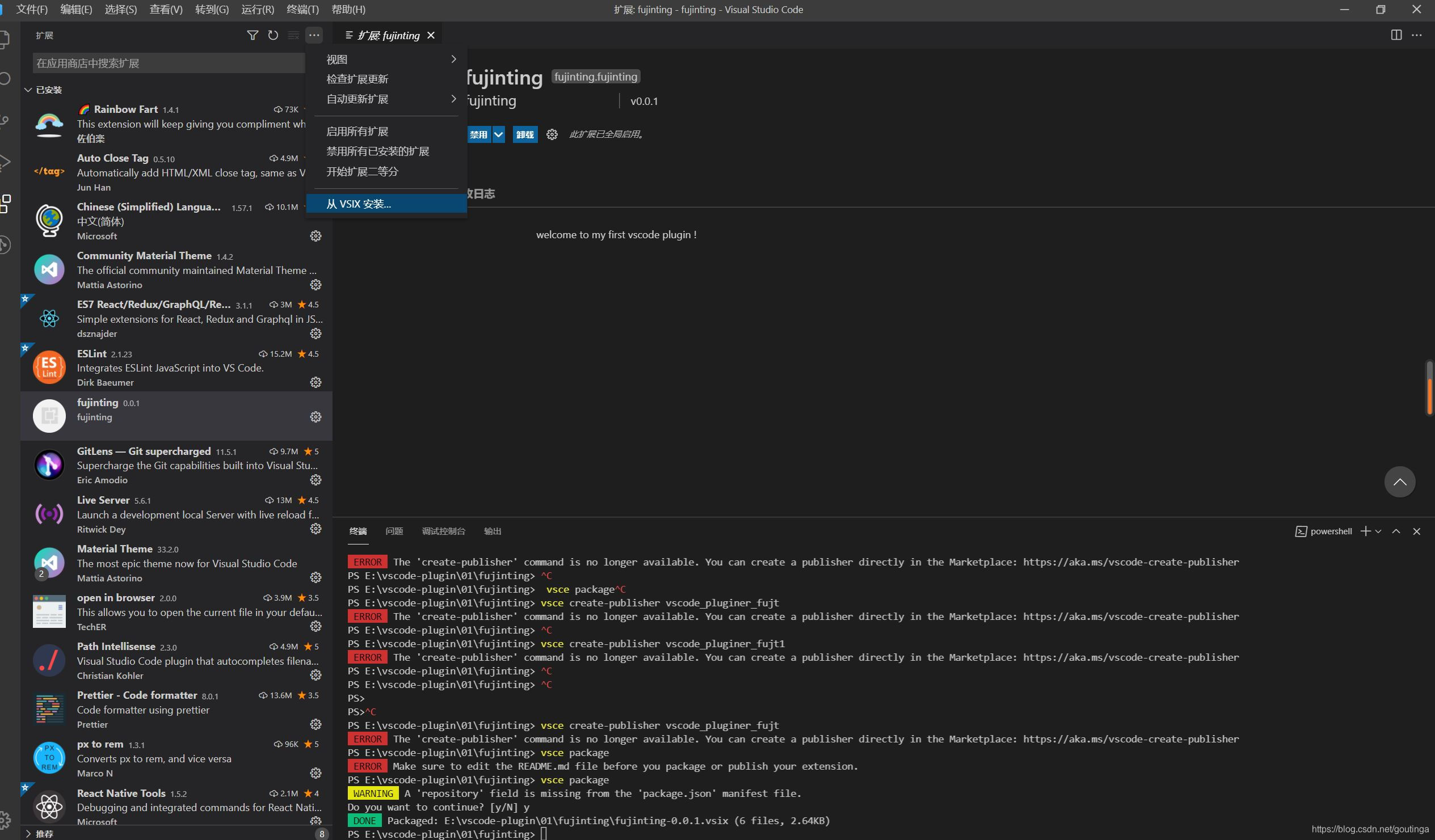Click fujinting.fujinting identifier badge
This screenshot has width=1435, height=840.
pyautogui.click(x=596, y=77)
